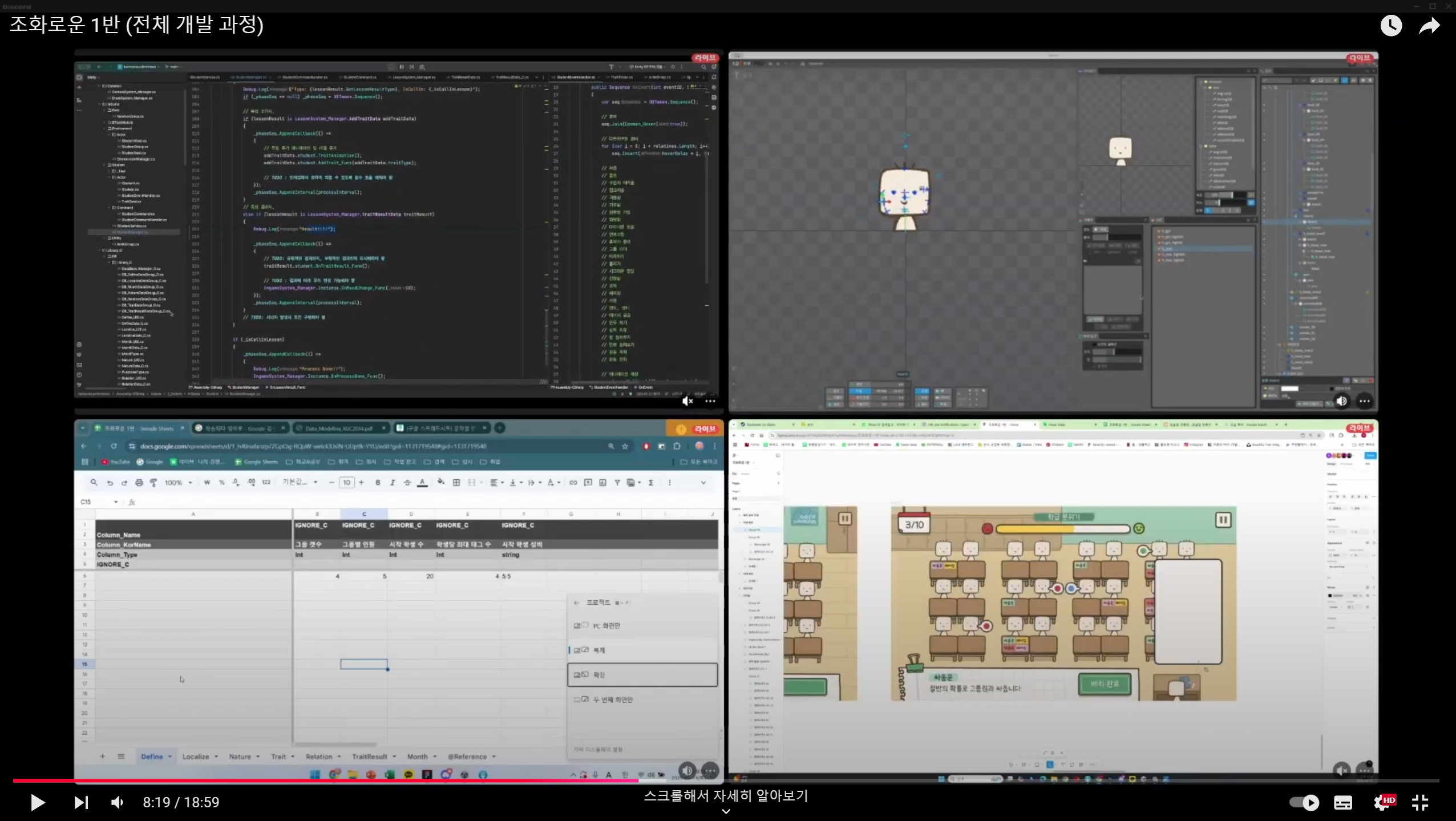Select 'PC 화면만' in project panel
Image resolution: width=1456 pixels, height=821 pixels.
click(642, 626)
